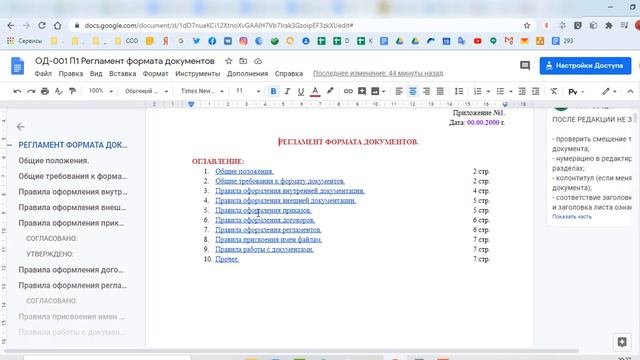This screenshot has height=360, width=640.
Task: Click the Redo icon in the toolbar
Action: coord(31,91)
